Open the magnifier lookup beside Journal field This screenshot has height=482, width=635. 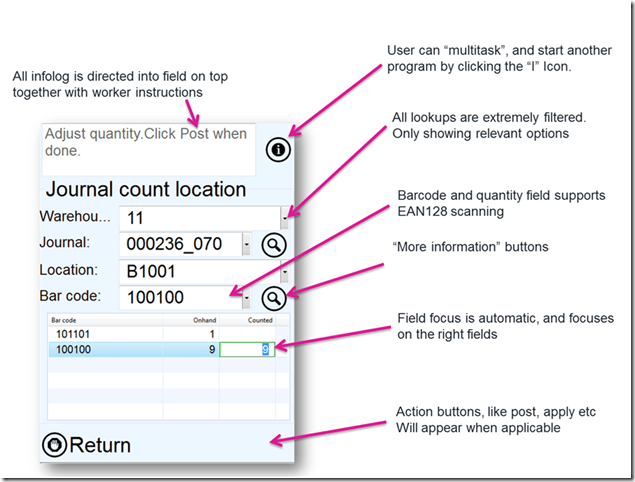coord(273,244)
